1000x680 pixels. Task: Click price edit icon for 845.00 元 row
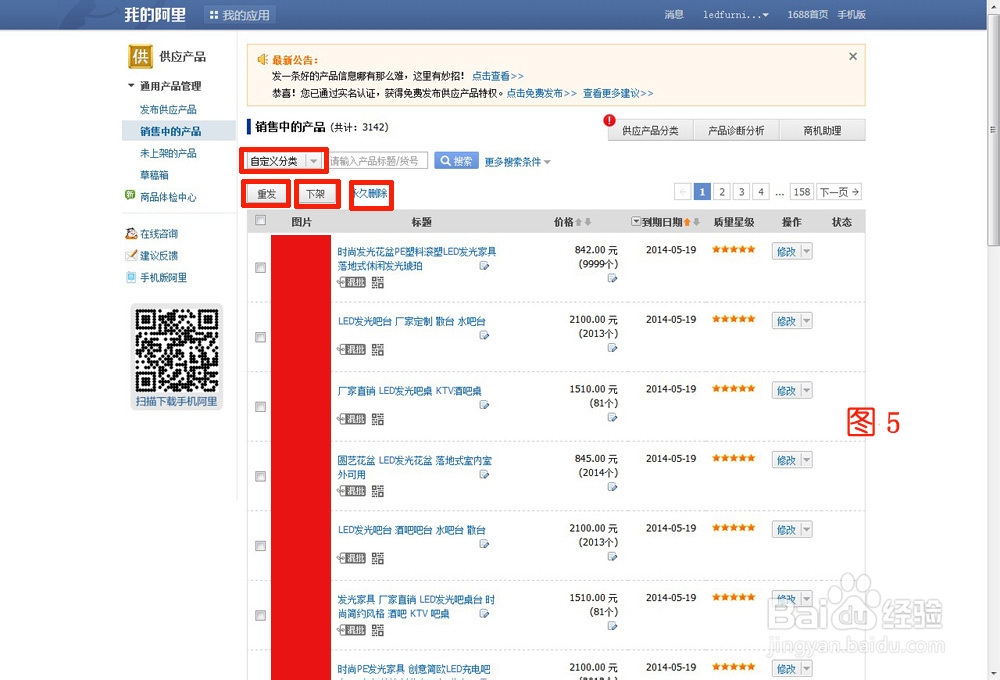click(612, 487)
